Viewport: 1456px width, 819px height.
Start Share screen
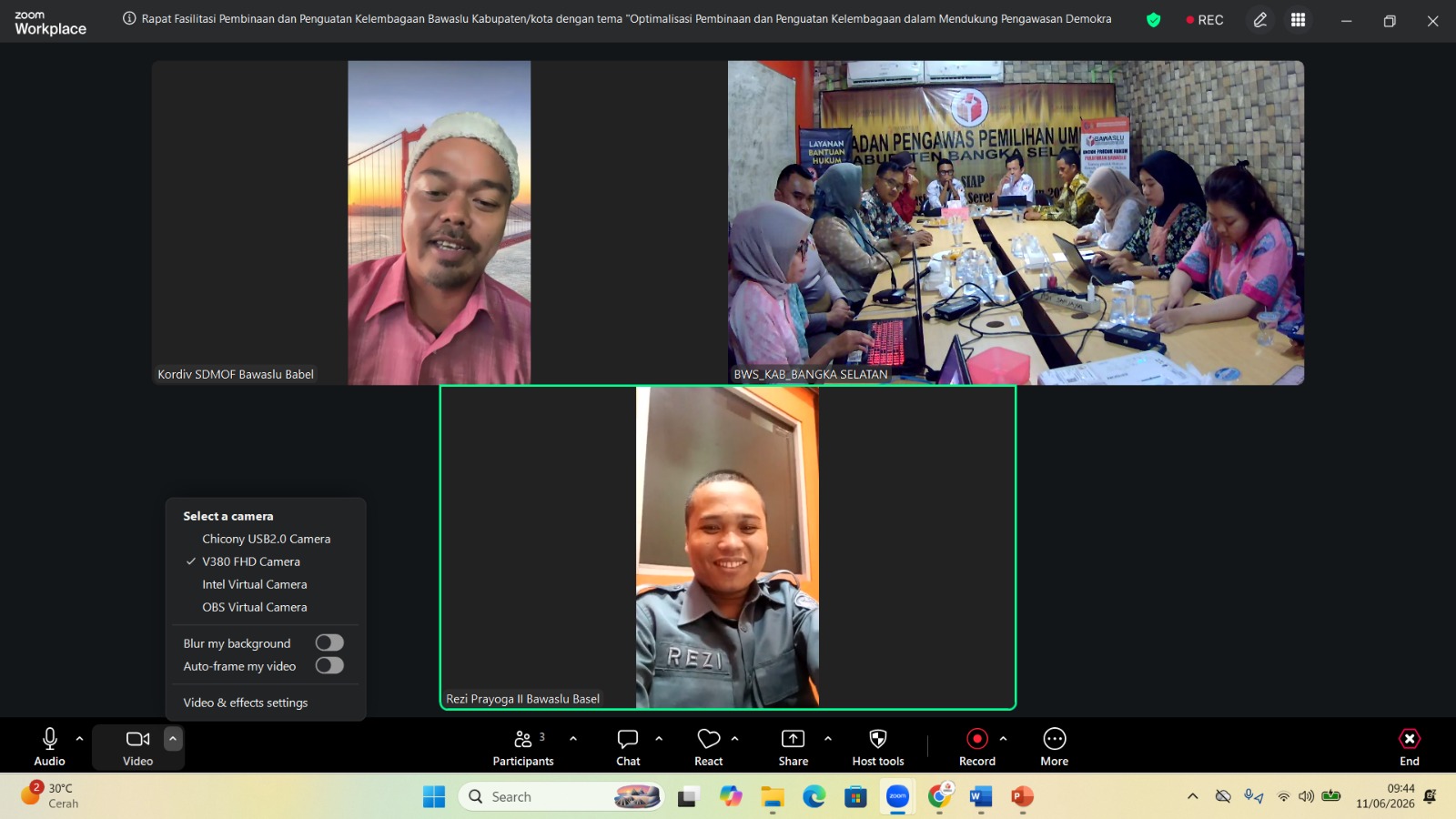point(794,747)
